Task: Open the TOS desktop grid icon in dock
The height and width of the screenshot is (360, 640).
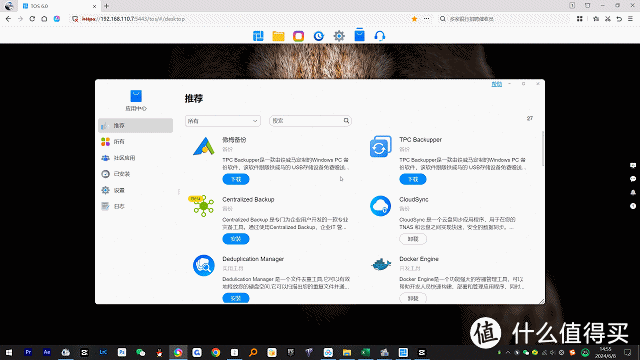Action: (258, 36)
